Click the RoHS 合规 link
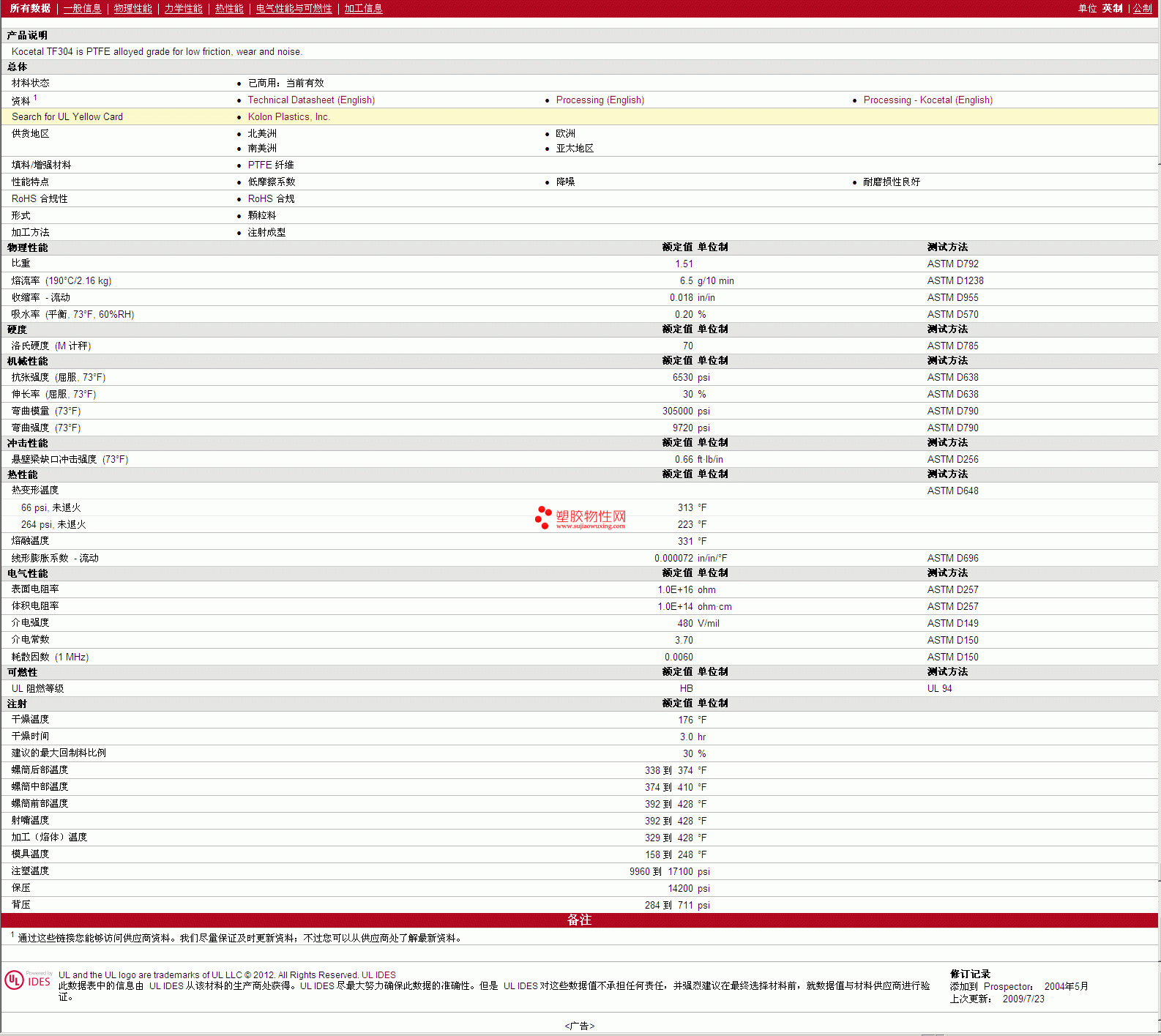 pyautogui.click(x=271, y=199)
